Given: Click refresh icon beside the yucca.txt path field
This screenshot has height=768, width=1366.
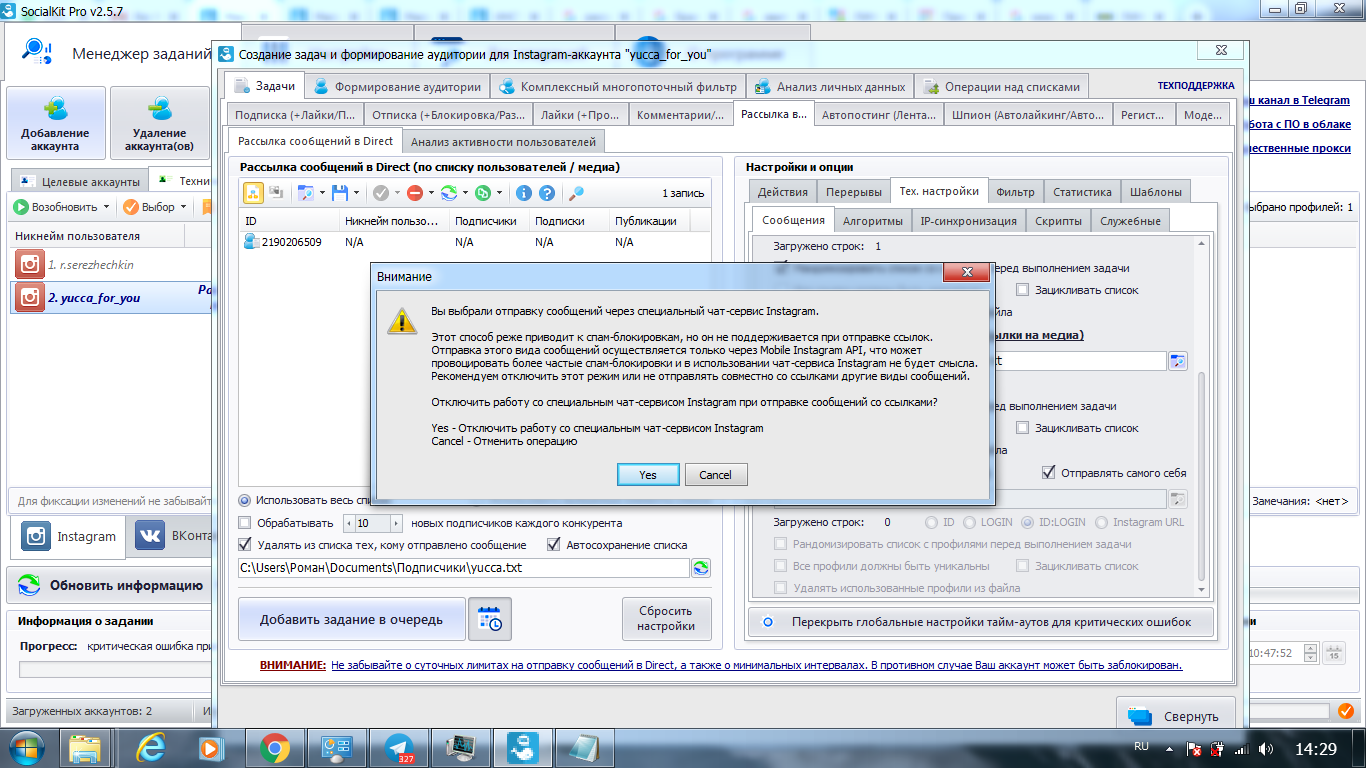Looking at the screenshot, I should (x=701, y=568).
